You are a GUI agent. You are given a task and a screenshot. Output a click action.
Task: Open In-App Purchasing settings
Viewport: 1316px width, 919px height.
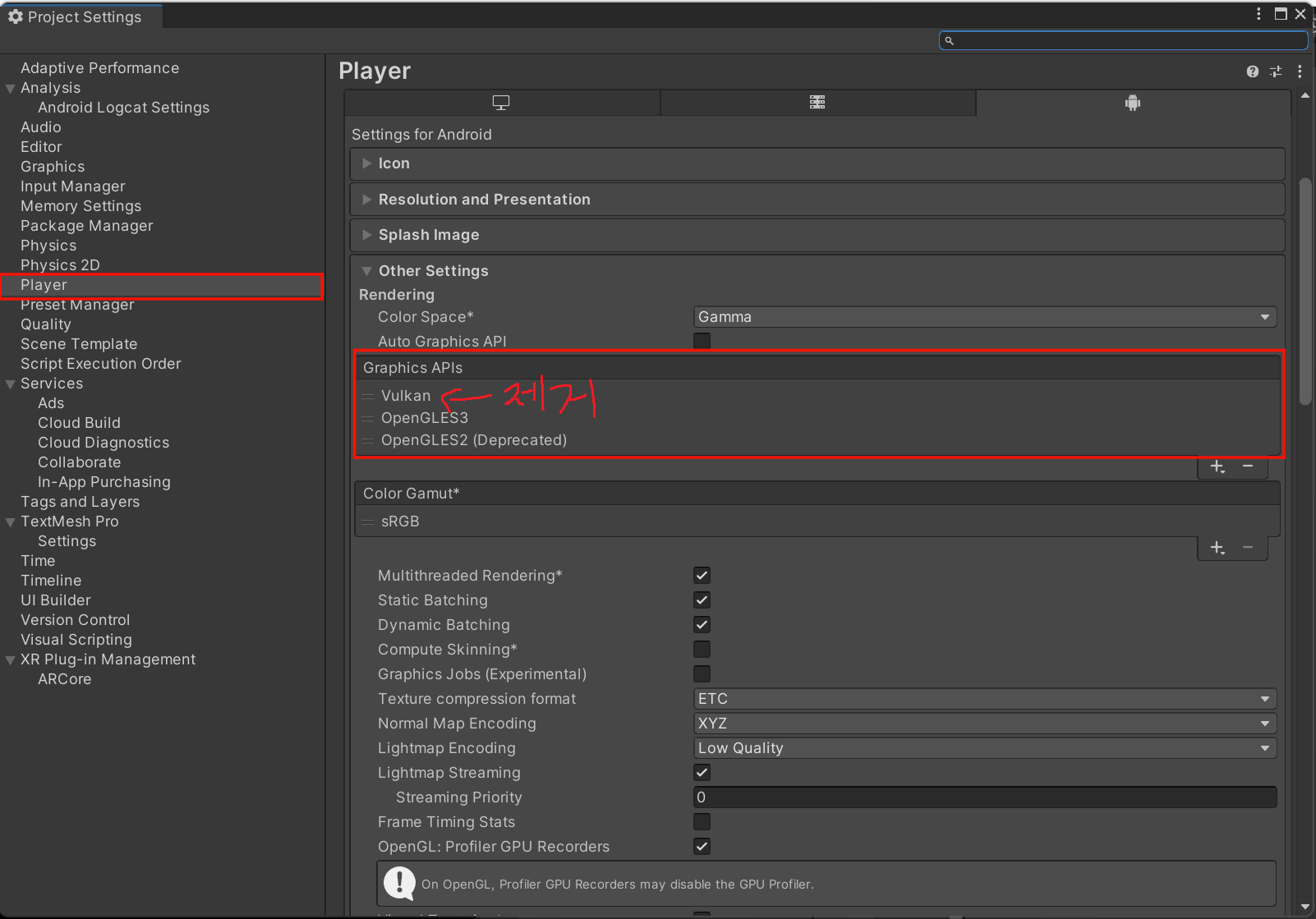coord(104,482)
